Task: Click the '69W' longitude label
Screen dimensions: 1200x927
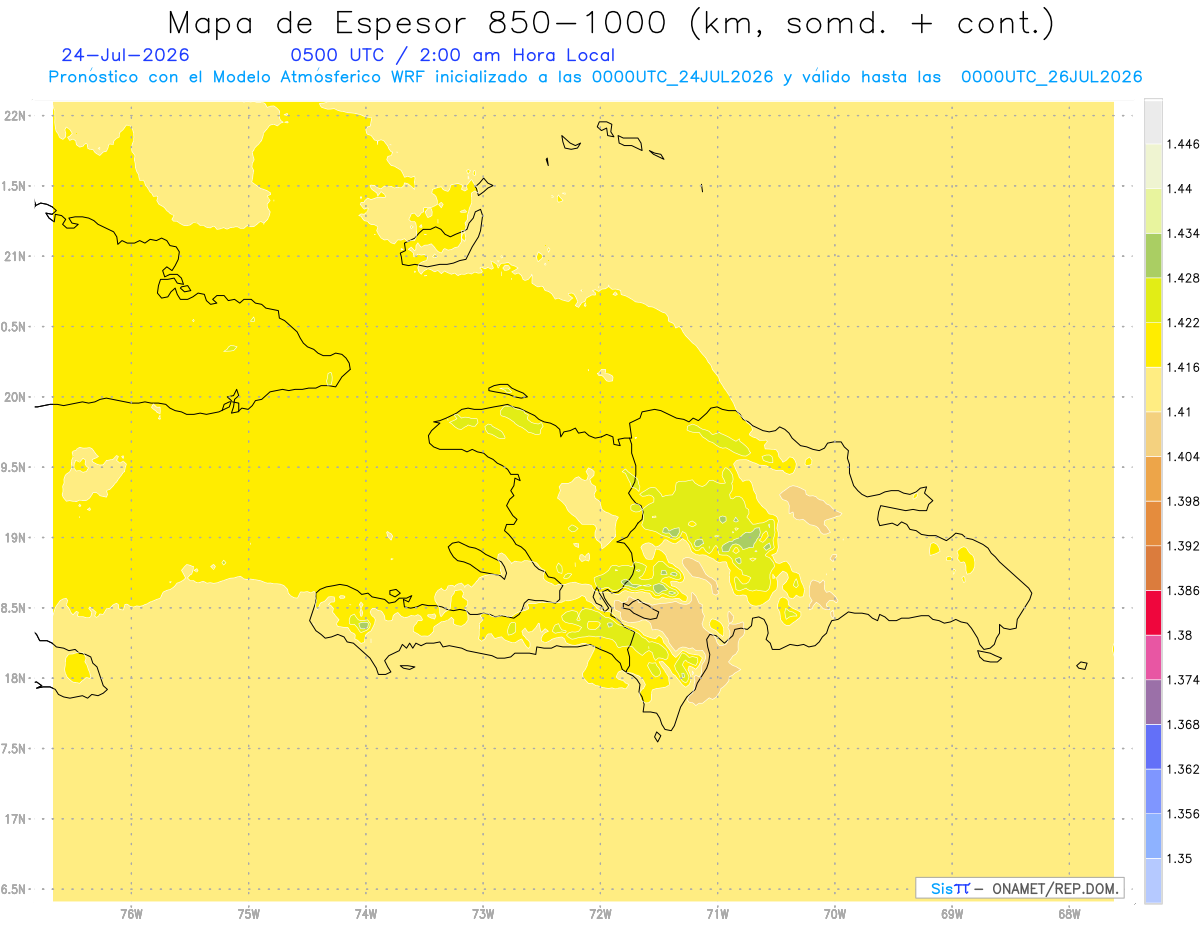Action: (952, 914)
